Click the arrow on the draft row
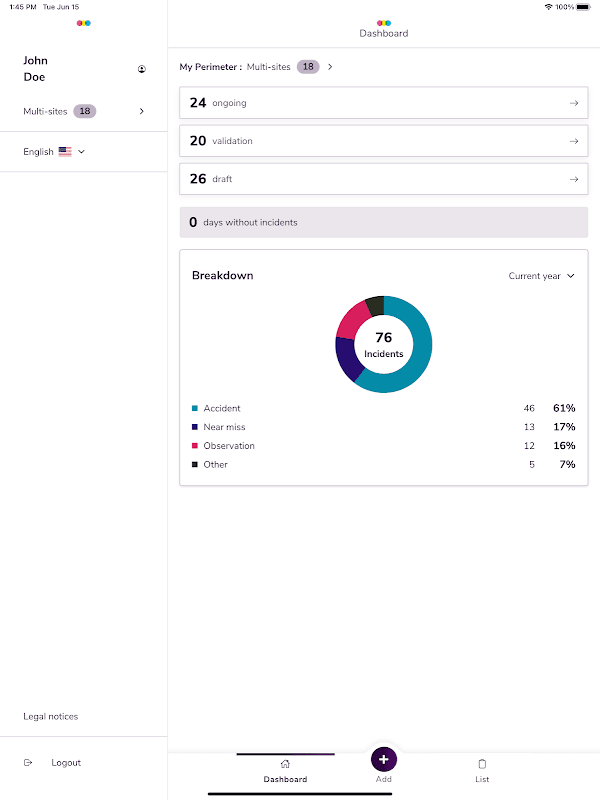The width and height of the screenshot is (600, 800). (573, 179)
